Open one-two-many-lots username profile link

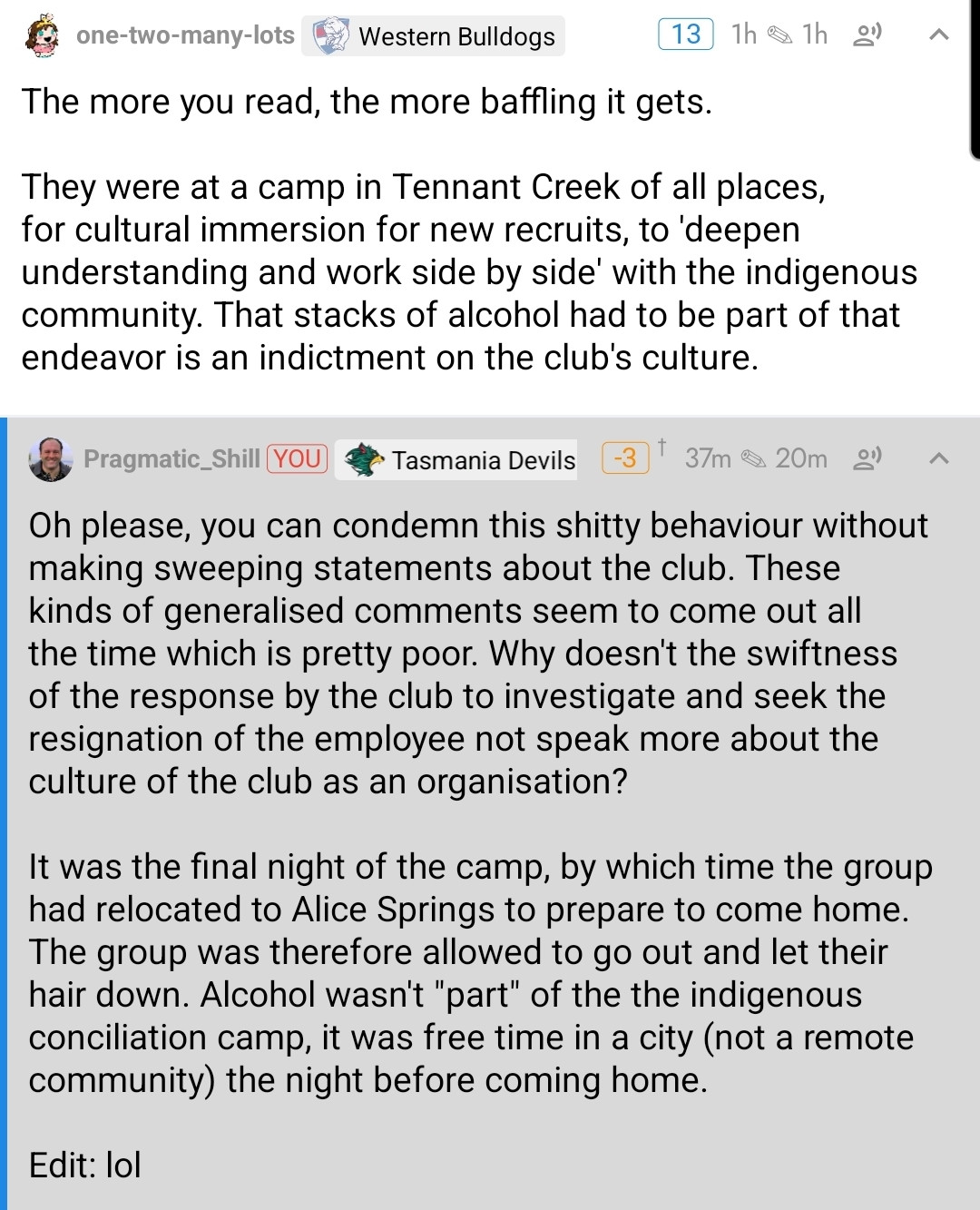(185, 35)
